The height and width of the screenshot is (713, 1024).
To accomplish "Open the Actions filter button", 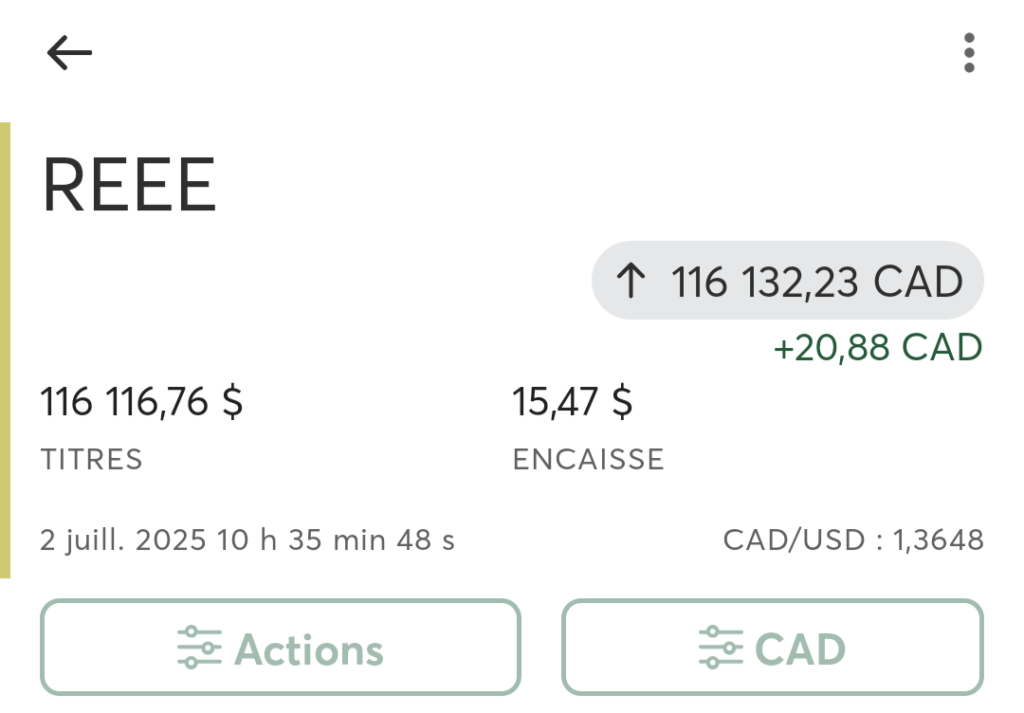I will 280,647.
